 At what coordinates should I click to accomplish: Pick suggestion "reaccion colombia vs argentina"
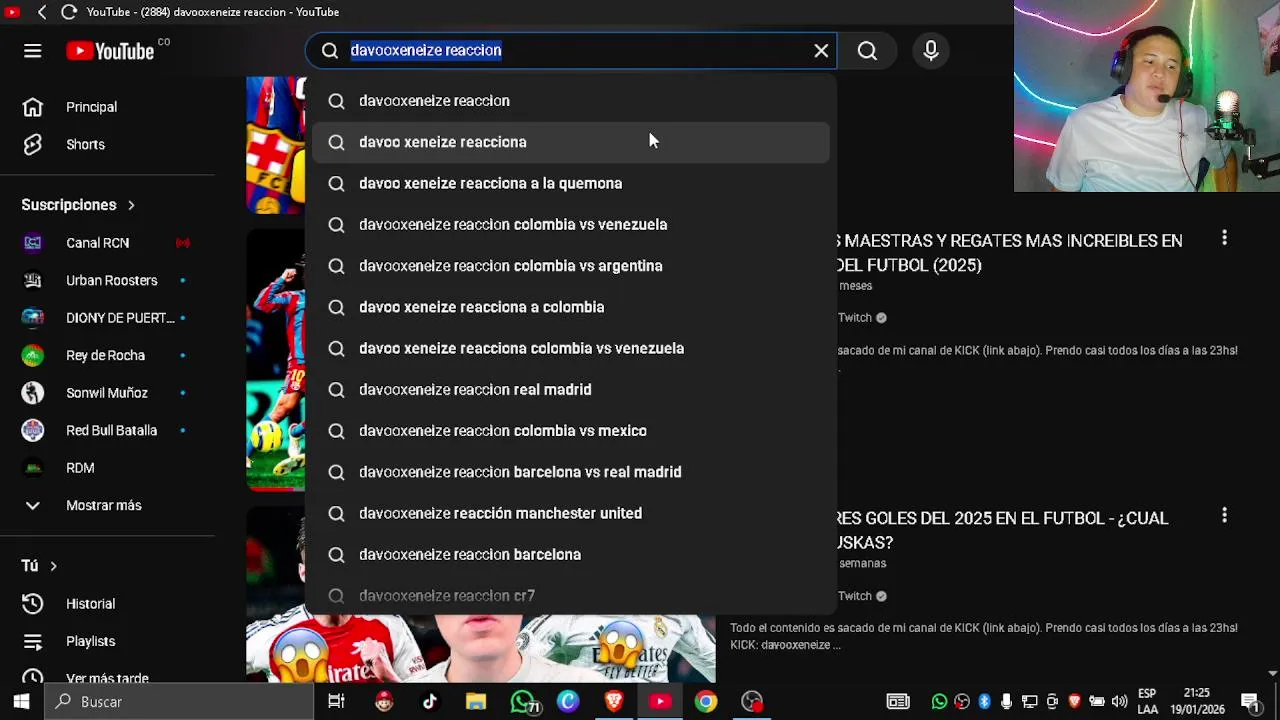(x=571, y=266)
